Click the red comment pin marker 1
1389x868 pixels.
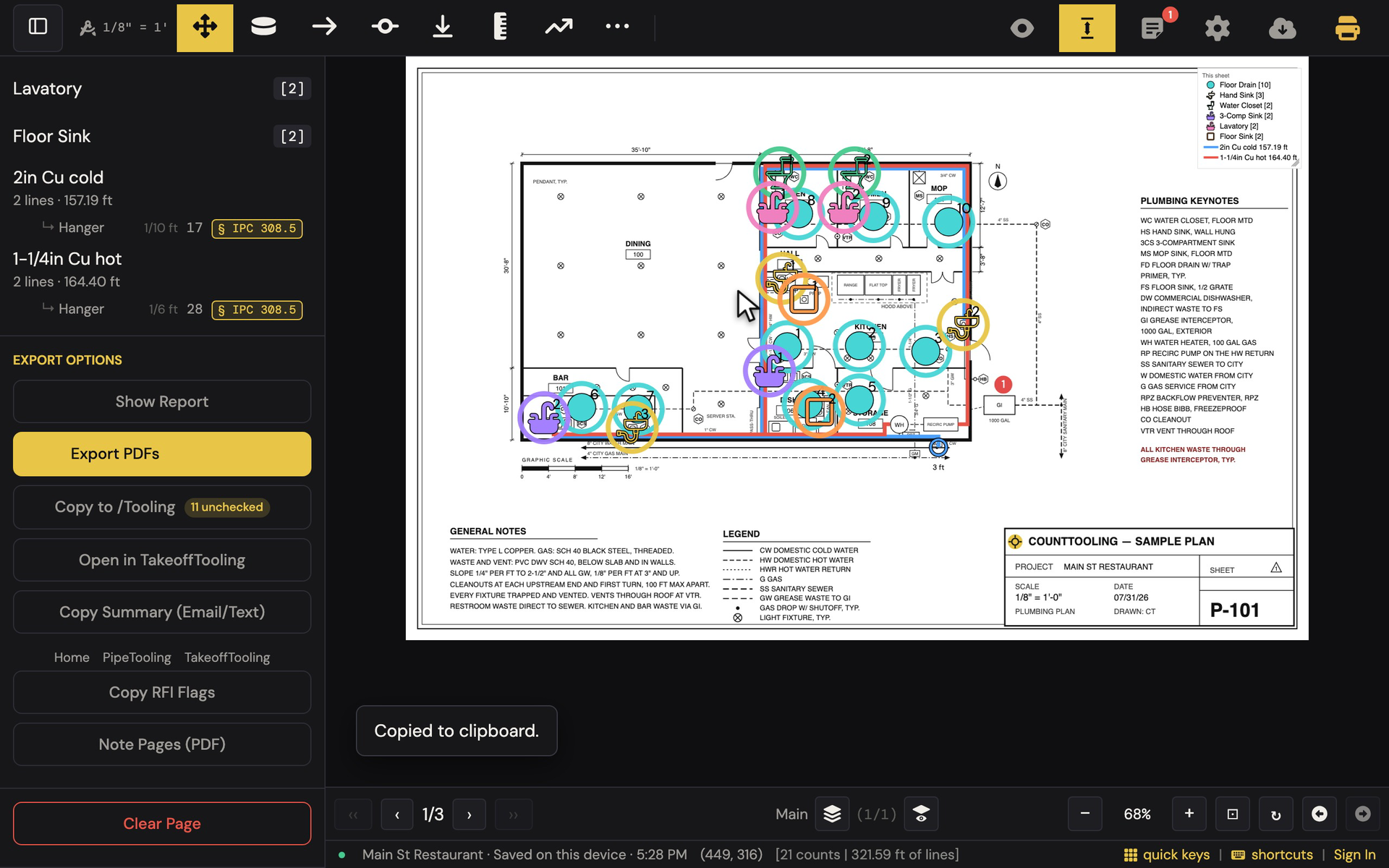coord(1003,384)
